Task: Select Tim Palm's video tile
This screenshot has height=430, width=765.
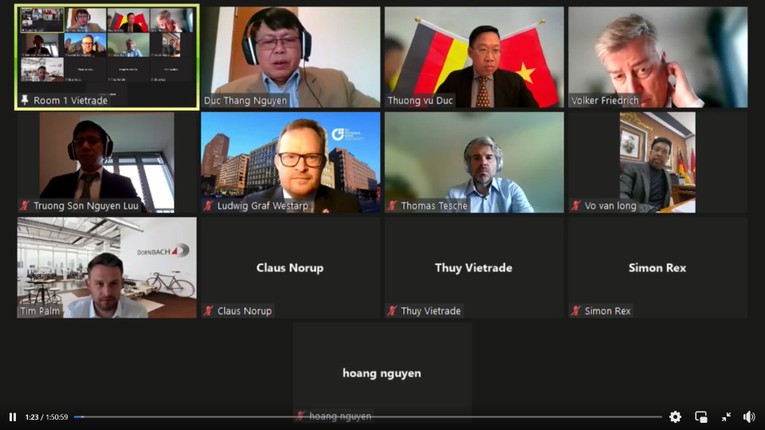Action: (x=107, y=267)
